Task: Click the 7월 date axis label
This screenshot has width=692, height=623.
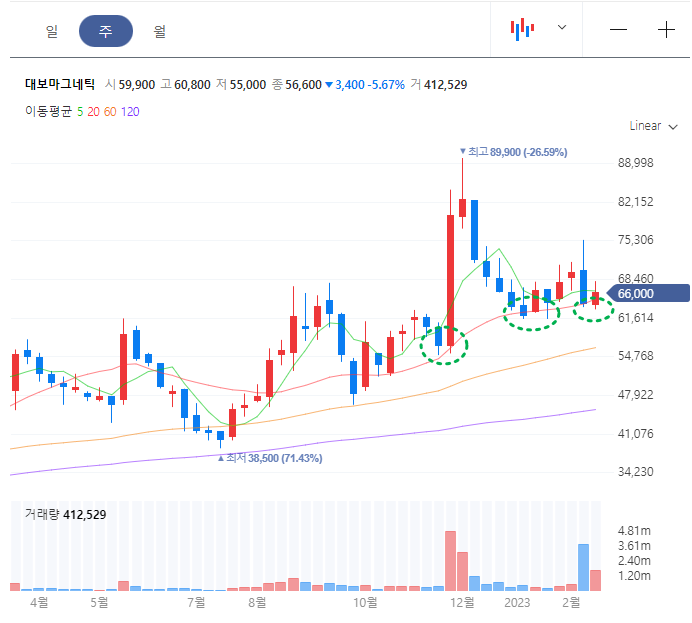Action: [196, 602]
